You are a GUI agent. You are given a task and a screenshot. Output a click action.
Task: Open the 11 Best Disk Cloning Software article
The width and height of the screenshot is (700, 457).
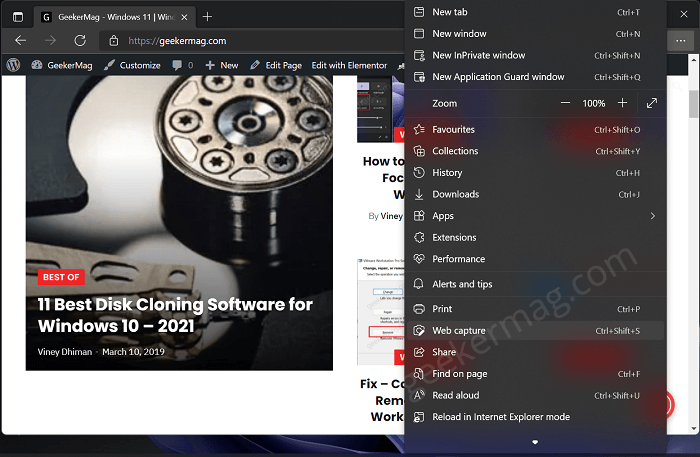click(175, 315)
